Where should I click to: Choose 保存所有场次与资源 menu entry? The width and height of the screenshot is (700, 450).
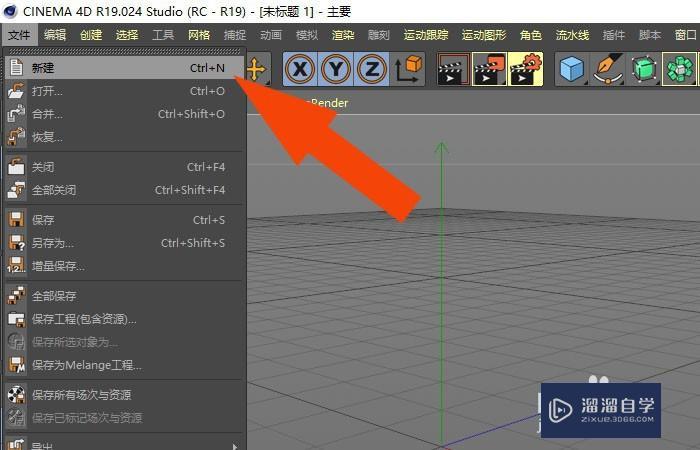coord(125,395)
